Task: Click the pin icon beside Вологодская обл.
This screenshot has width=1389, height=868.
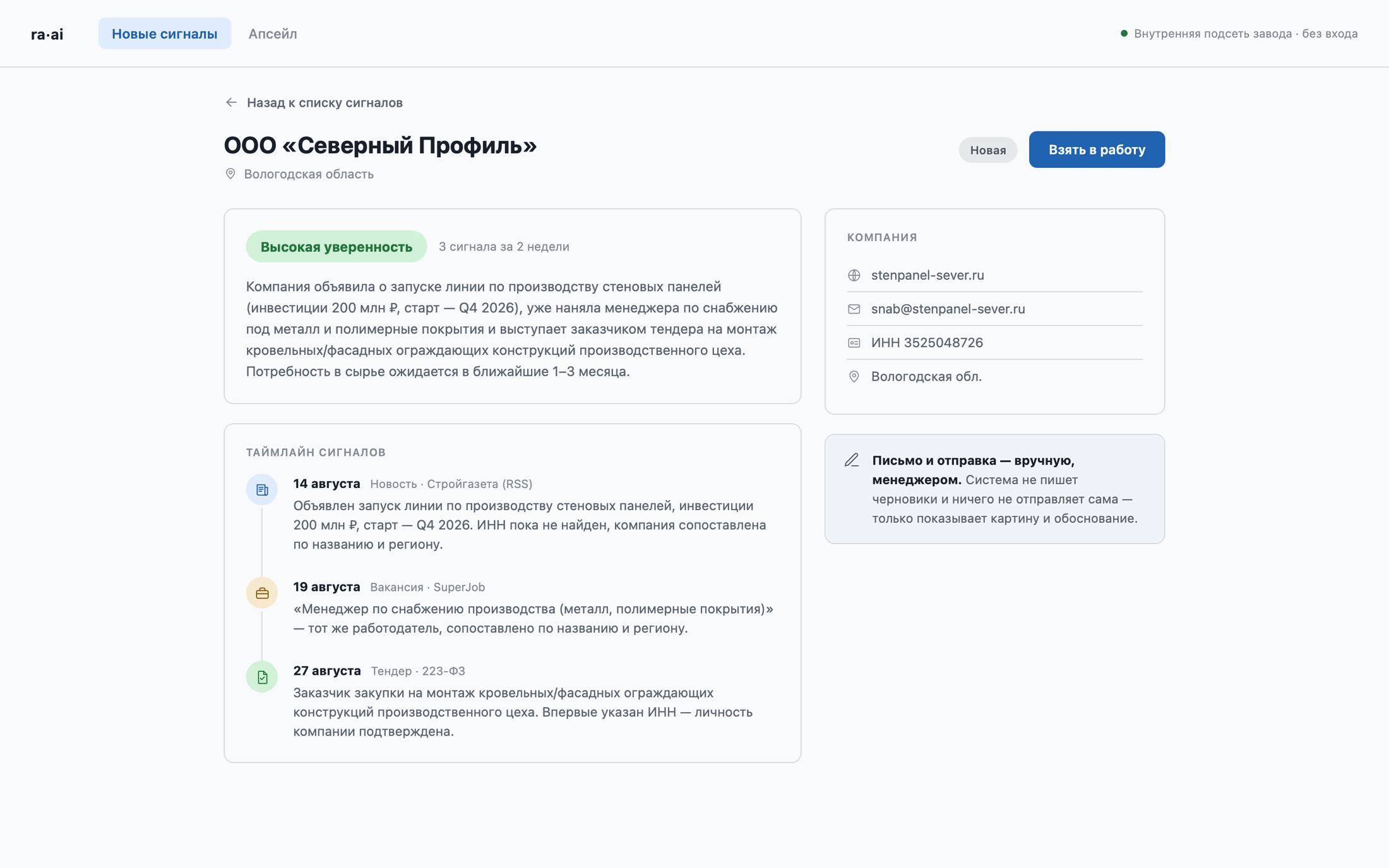Action: point(854,376)
